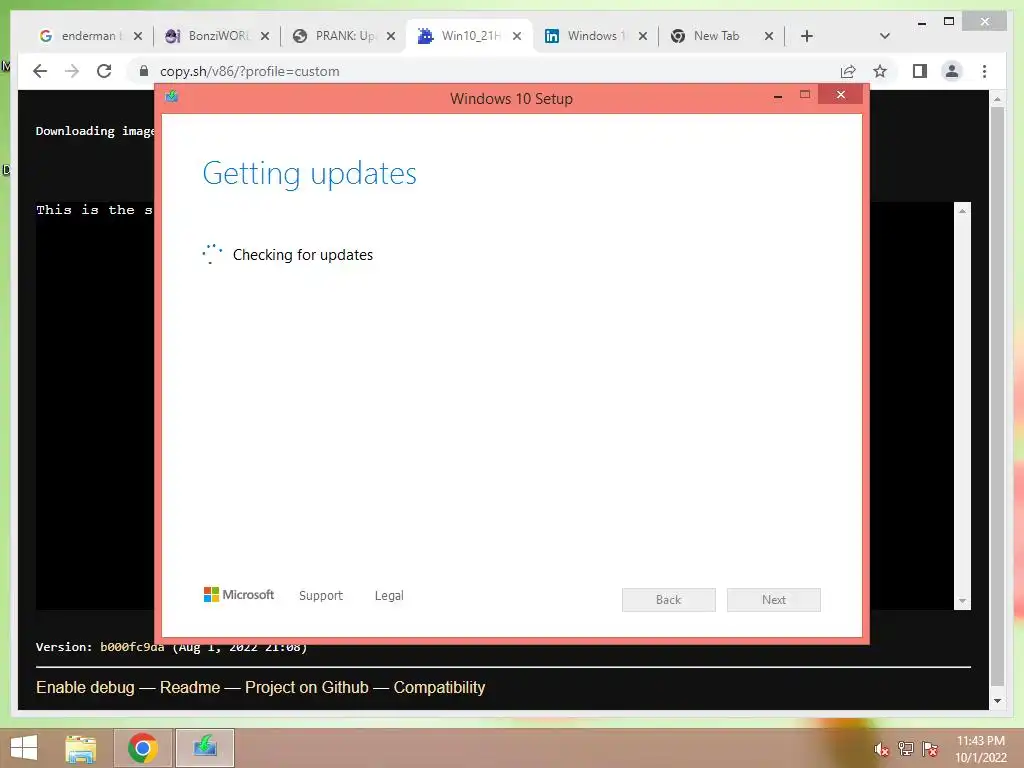Screen dimensions: 1024x768
Task: Maximize the Chrome window
Action: [x=949, y=22]
